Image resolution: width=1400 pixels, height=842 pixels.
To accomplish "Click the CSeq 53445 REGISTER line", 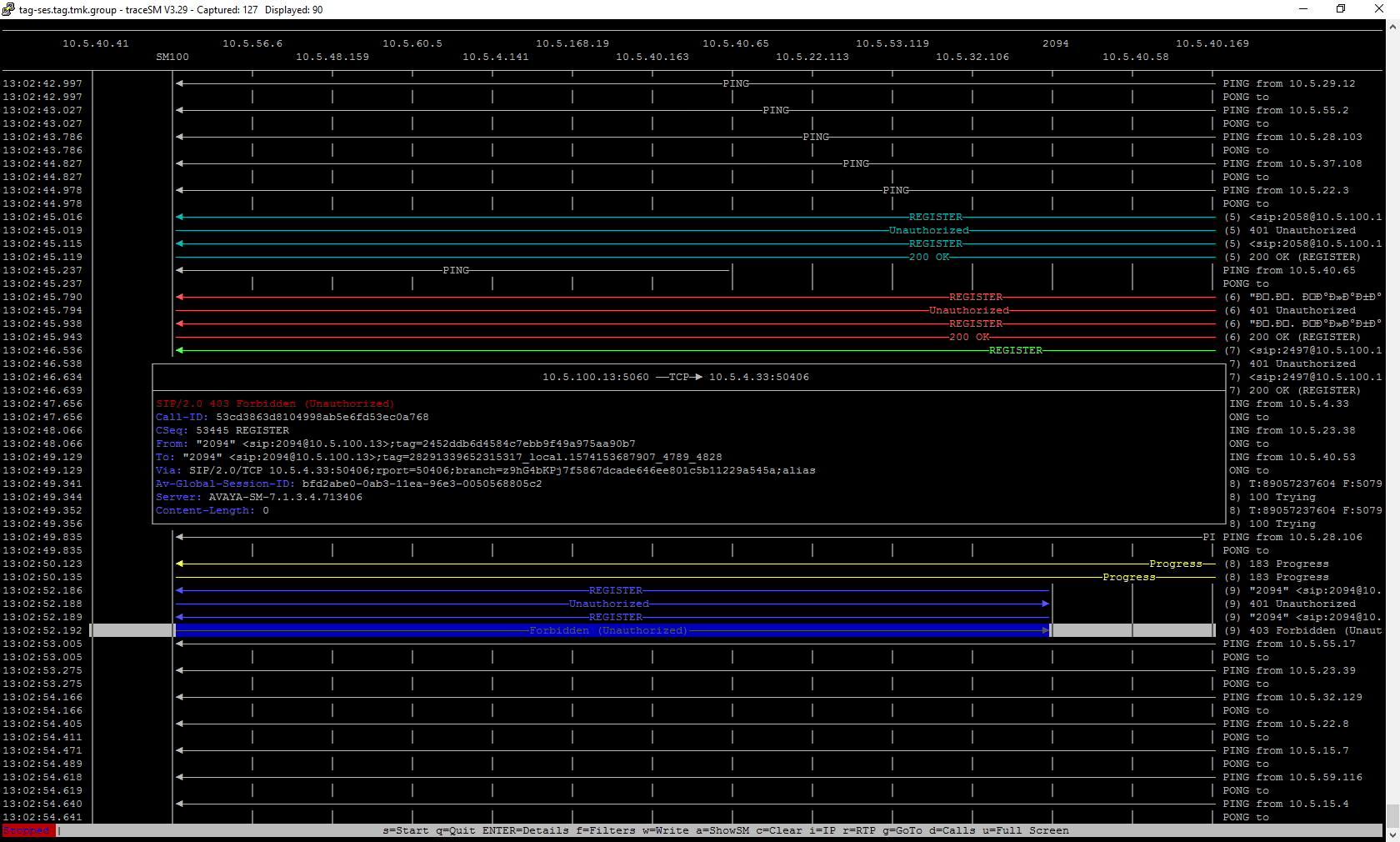I will [222, 430].
